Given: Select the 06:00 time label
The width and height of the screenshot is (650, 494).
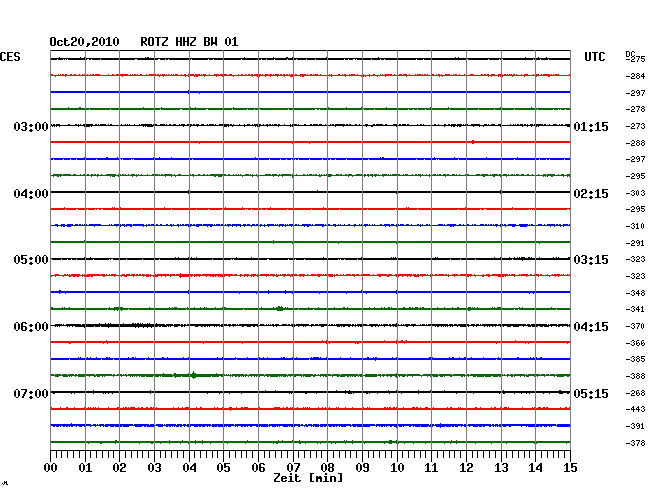Looking at the screenshot, I should 31,327.
